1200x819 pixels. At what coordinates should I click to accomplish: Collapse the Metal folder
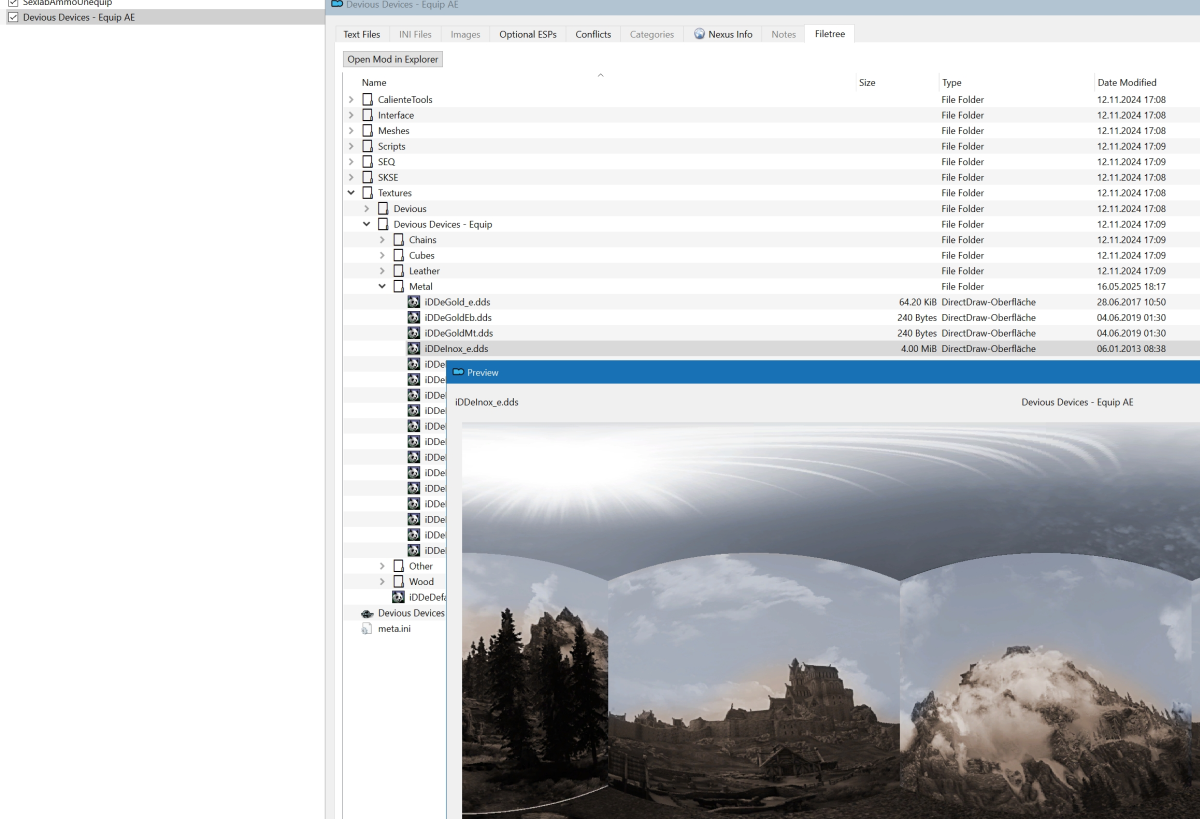point(382,286)
